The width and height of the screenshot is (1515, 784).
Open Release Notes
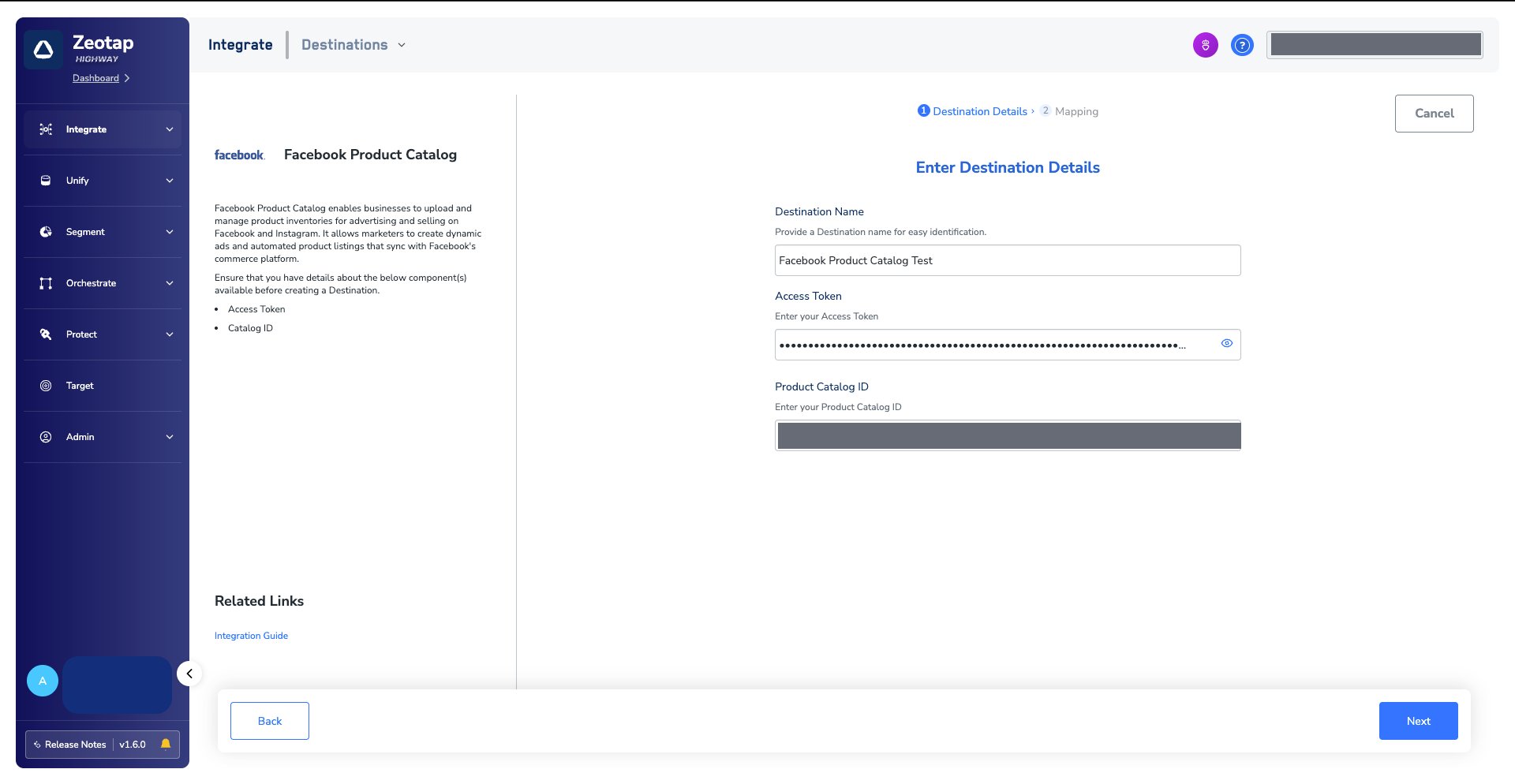[75, 745]
